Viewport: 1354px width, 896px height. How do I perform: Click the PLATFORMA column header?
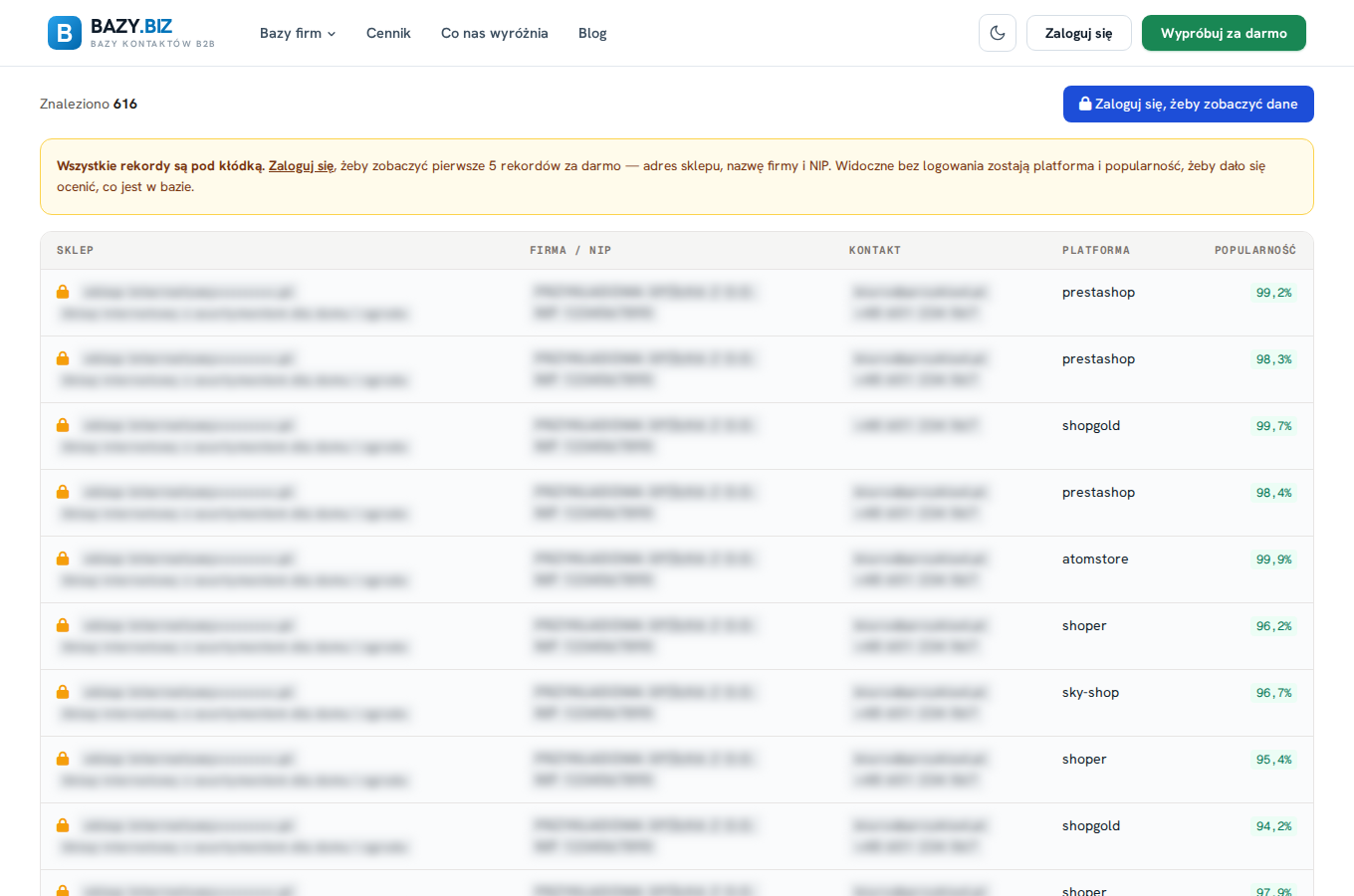point(1096,251)
